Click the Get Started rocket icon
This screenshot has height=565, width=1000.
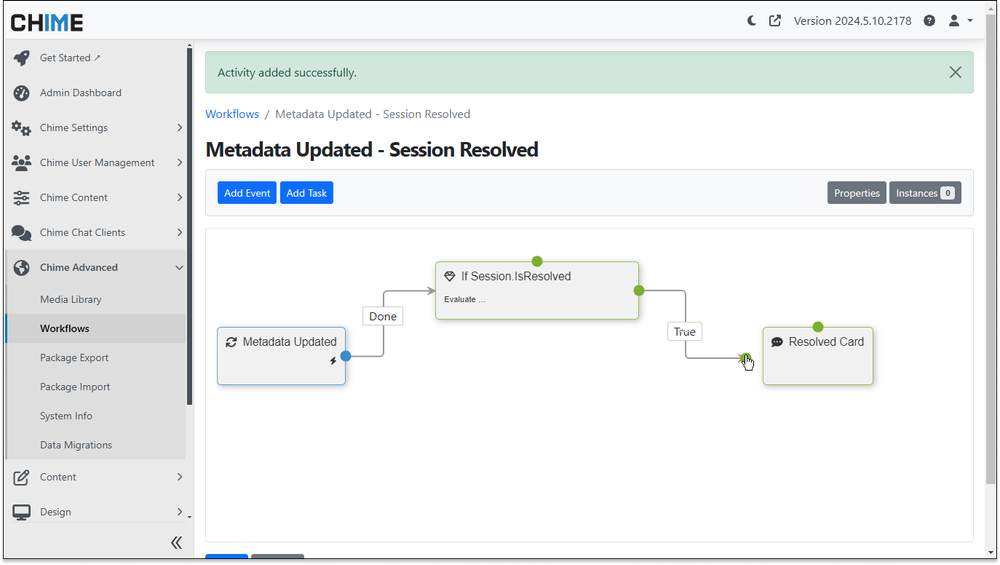coord(22,58)
